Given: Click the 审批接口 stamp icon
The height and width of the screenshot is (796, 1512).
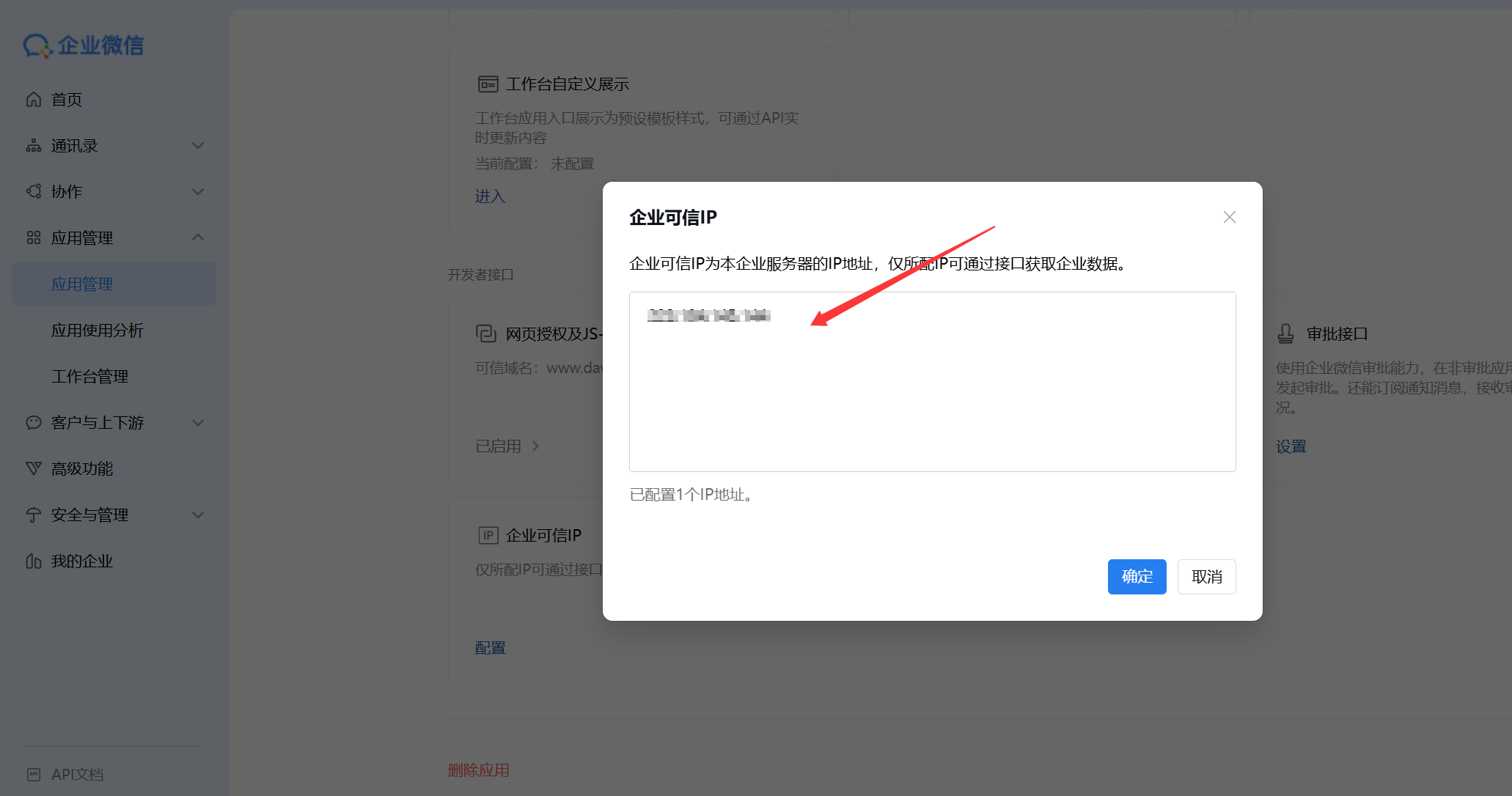Looking at the screenshot, I should coord(1286,333).
